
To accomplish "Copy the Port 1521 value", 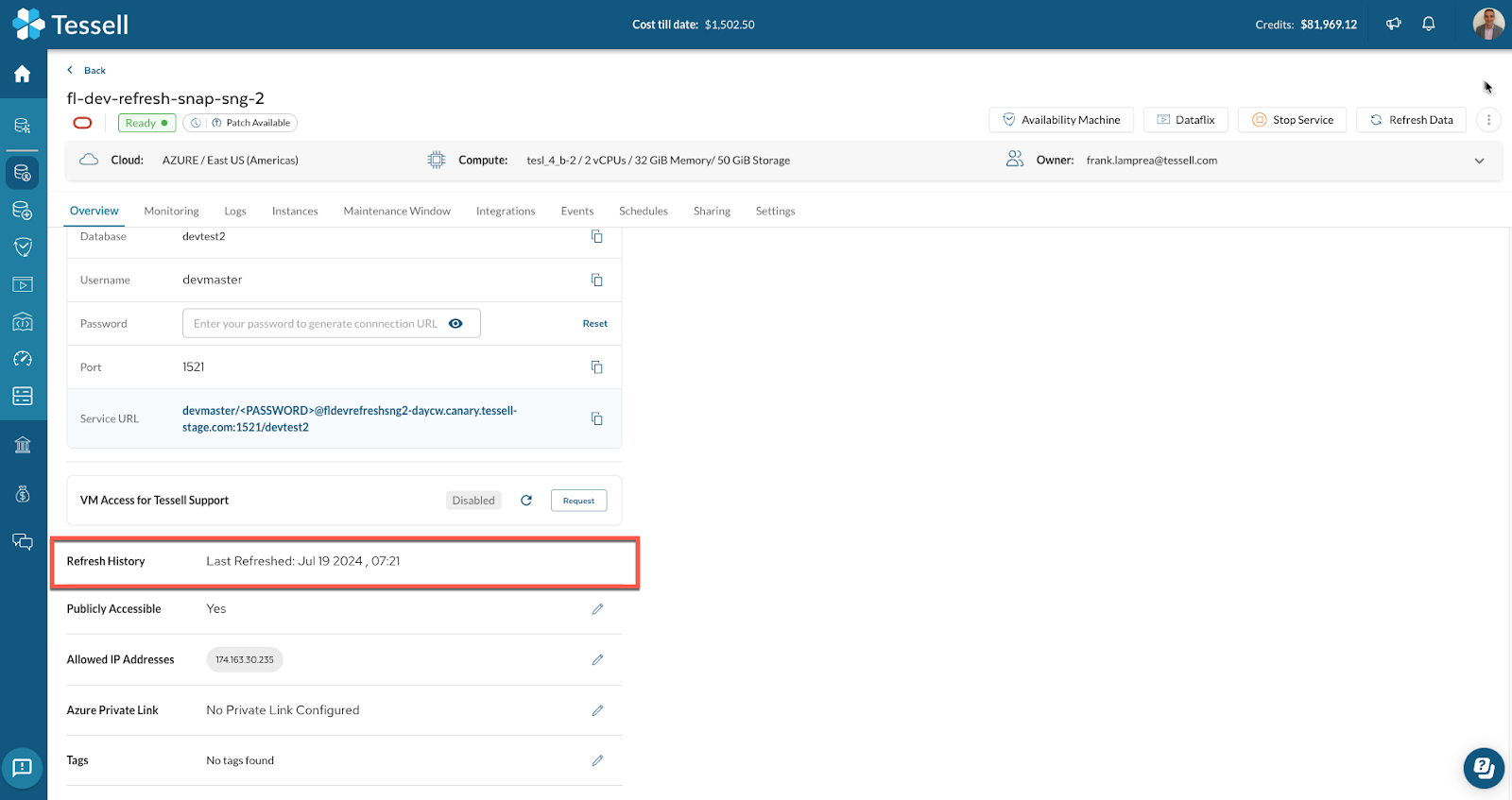I will pos(596,366).
